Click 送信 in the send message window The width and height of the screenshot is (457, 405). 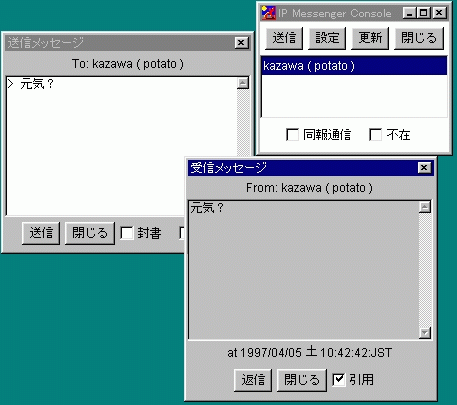click(x=41, y=233)
